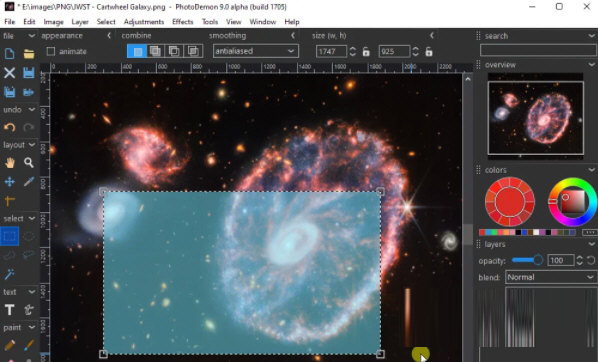
Task: Click the save-as export icon
Action: pos(29,92)
